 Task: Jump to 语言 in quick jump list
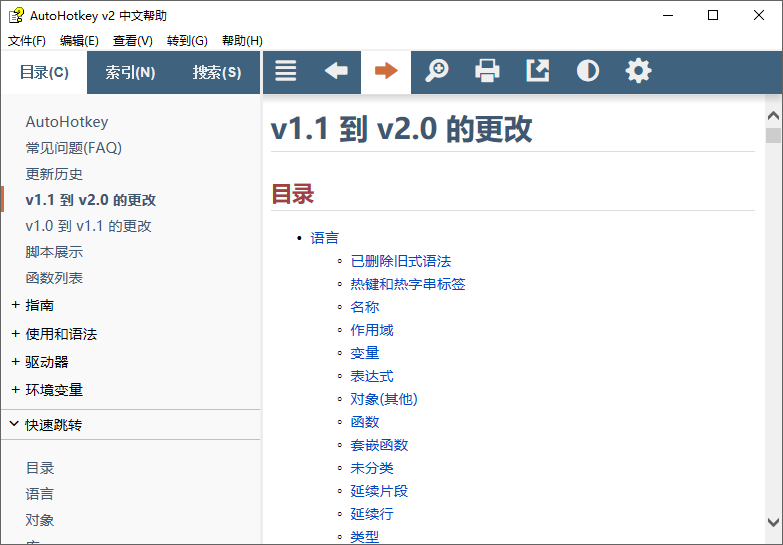coord(39,494)
